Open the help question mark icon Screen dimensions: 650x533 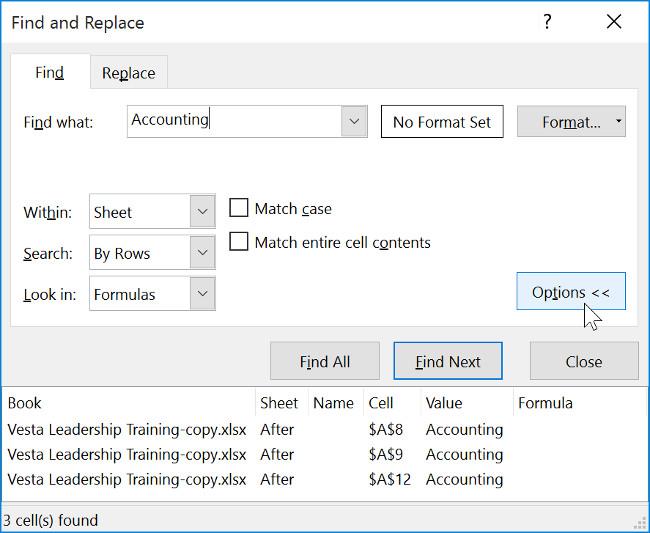click(x=547, y=22)
